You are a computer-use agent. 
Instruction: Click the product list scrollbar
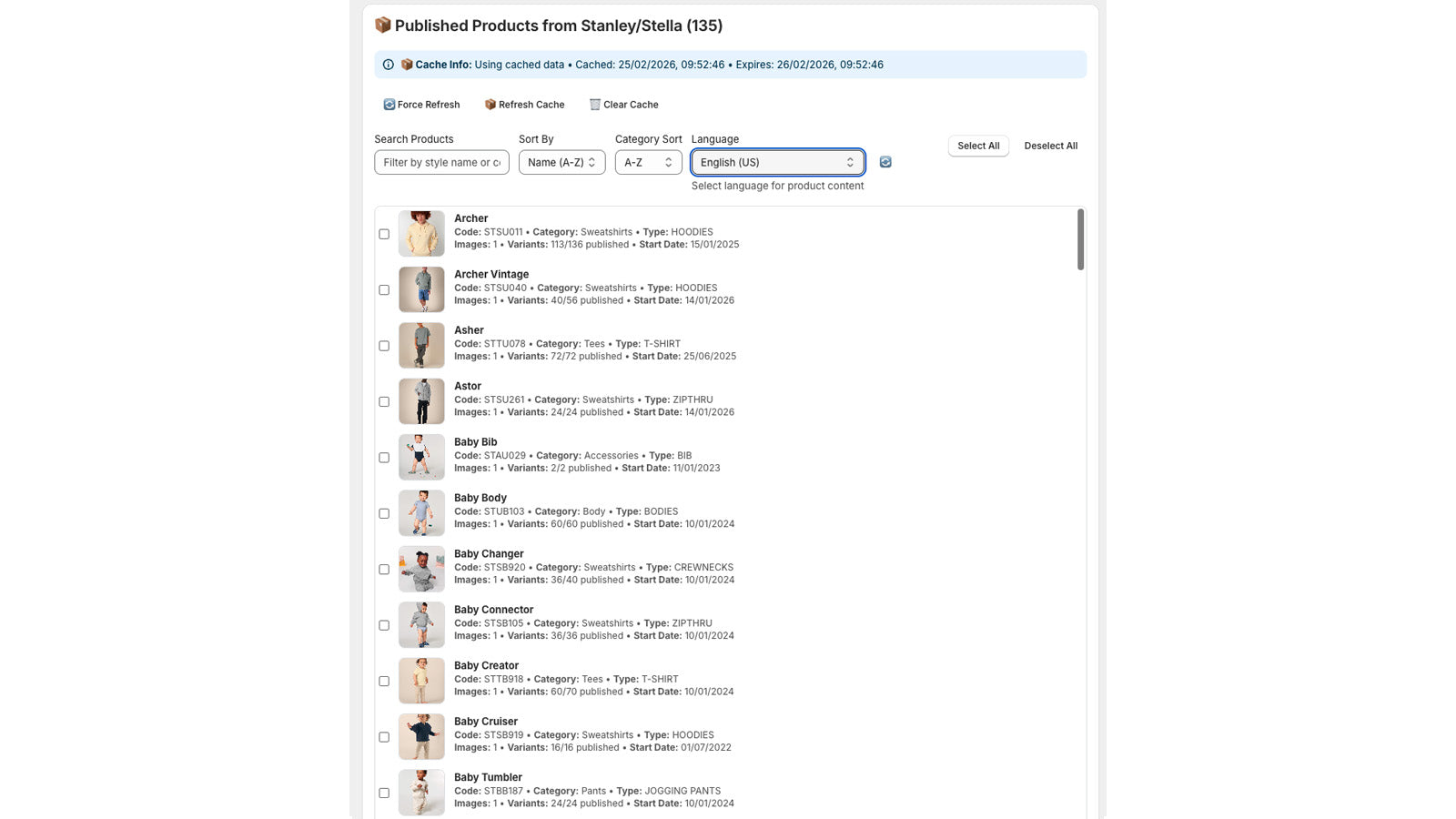[1080, 240]
